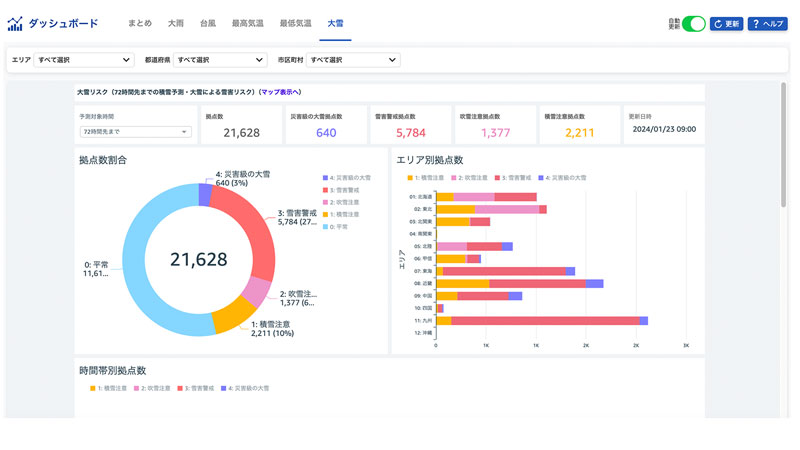Open the 大雨 tab
800x450 pixels.
pyautogui.click(x=176, y=23)
